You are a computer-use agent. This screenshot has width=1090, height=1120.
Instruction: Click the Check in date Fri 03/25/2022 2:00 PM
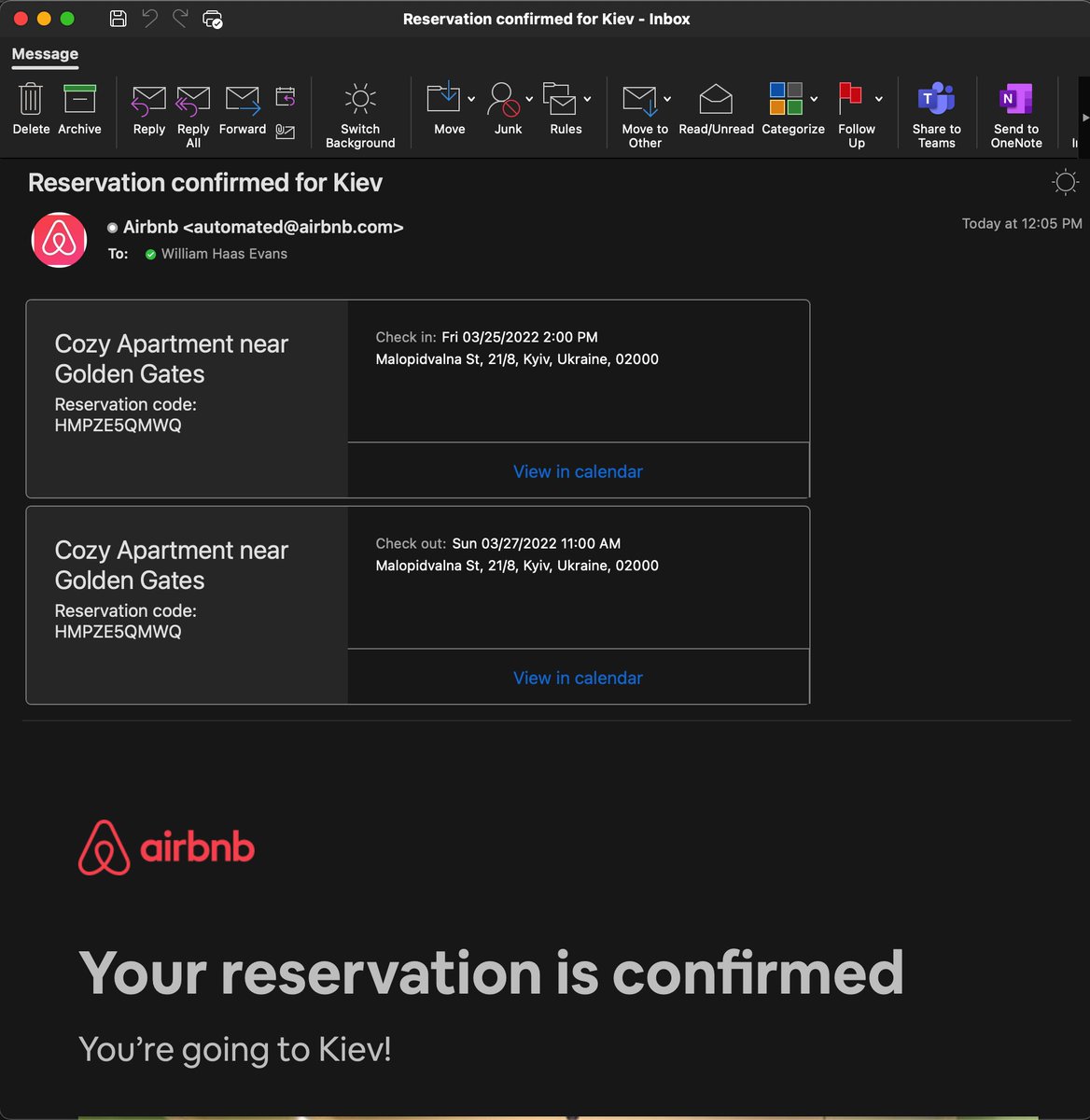click(520, 337)
